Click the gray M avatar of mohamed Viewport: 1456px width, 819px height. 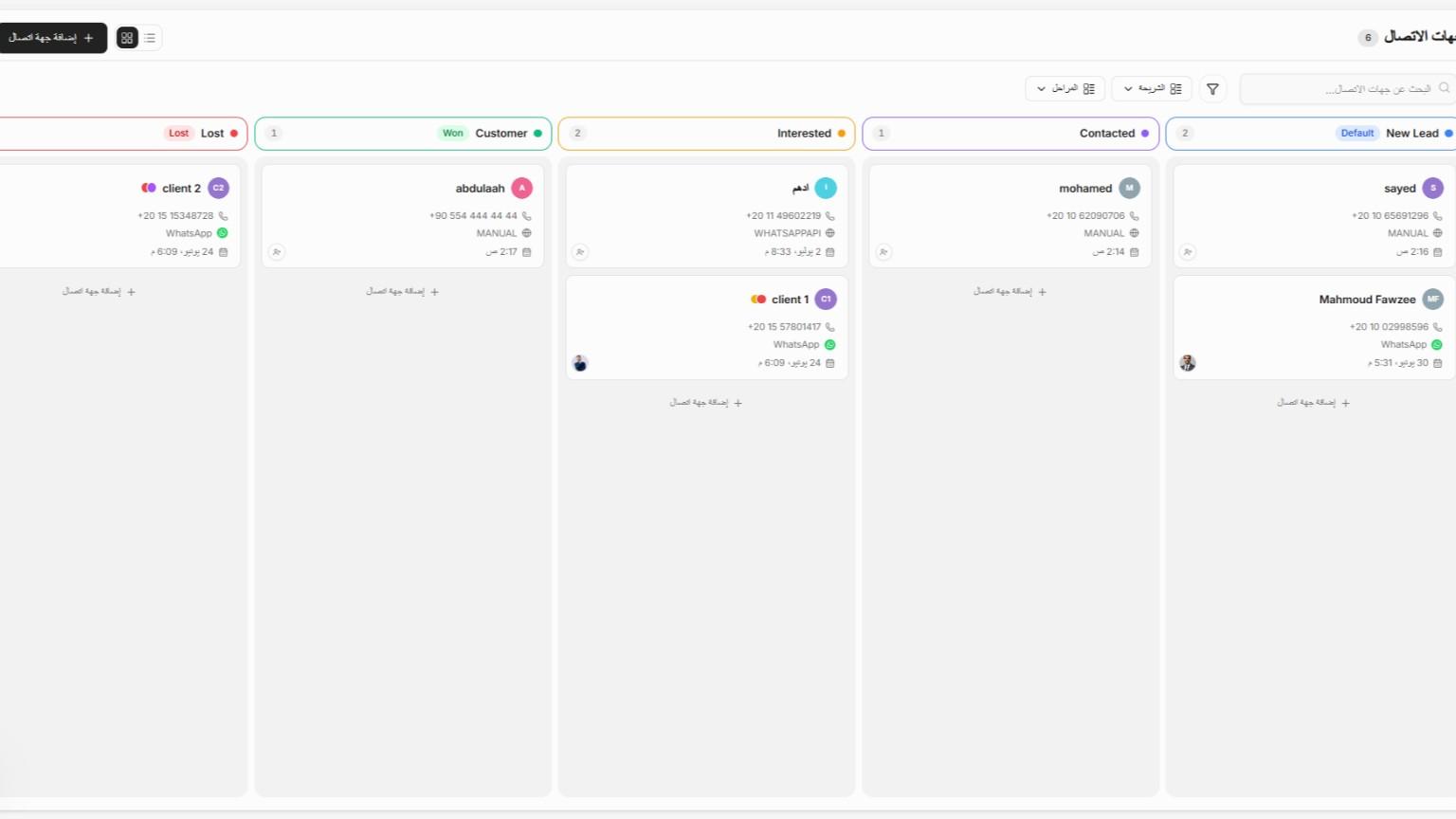pos(1129,189)
